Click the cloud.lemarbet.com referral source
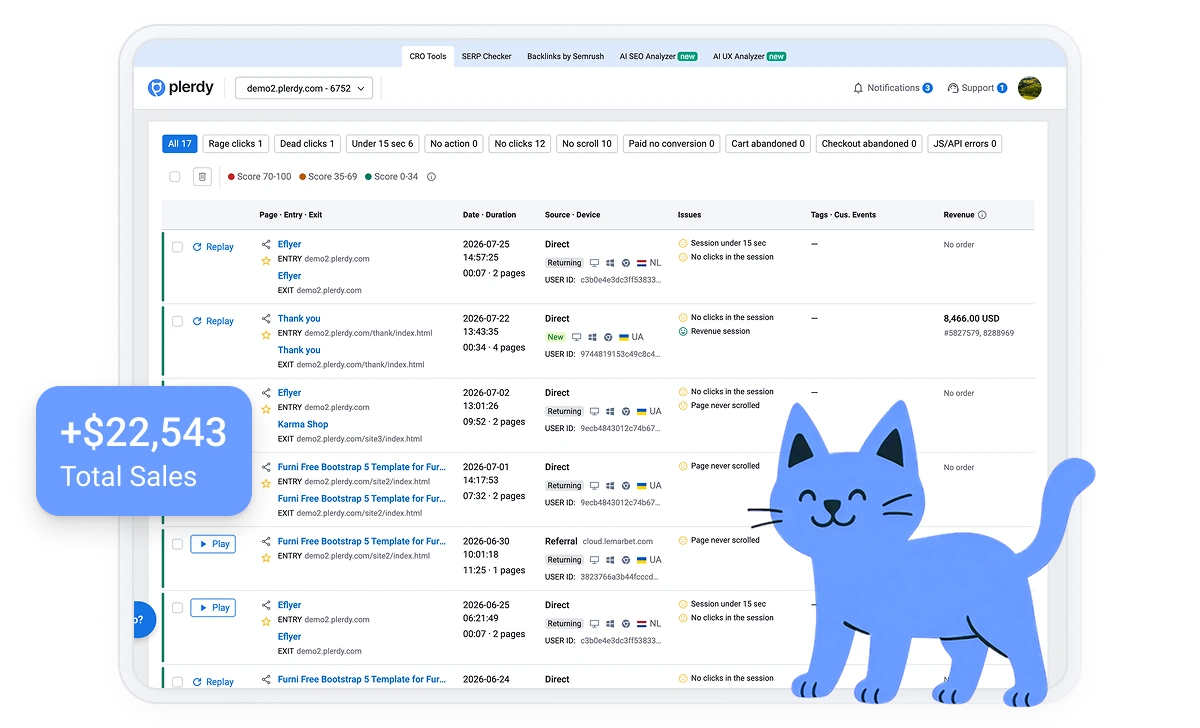Image resolution: width=1200 pixels, height=728 pixels. point(617,541)
